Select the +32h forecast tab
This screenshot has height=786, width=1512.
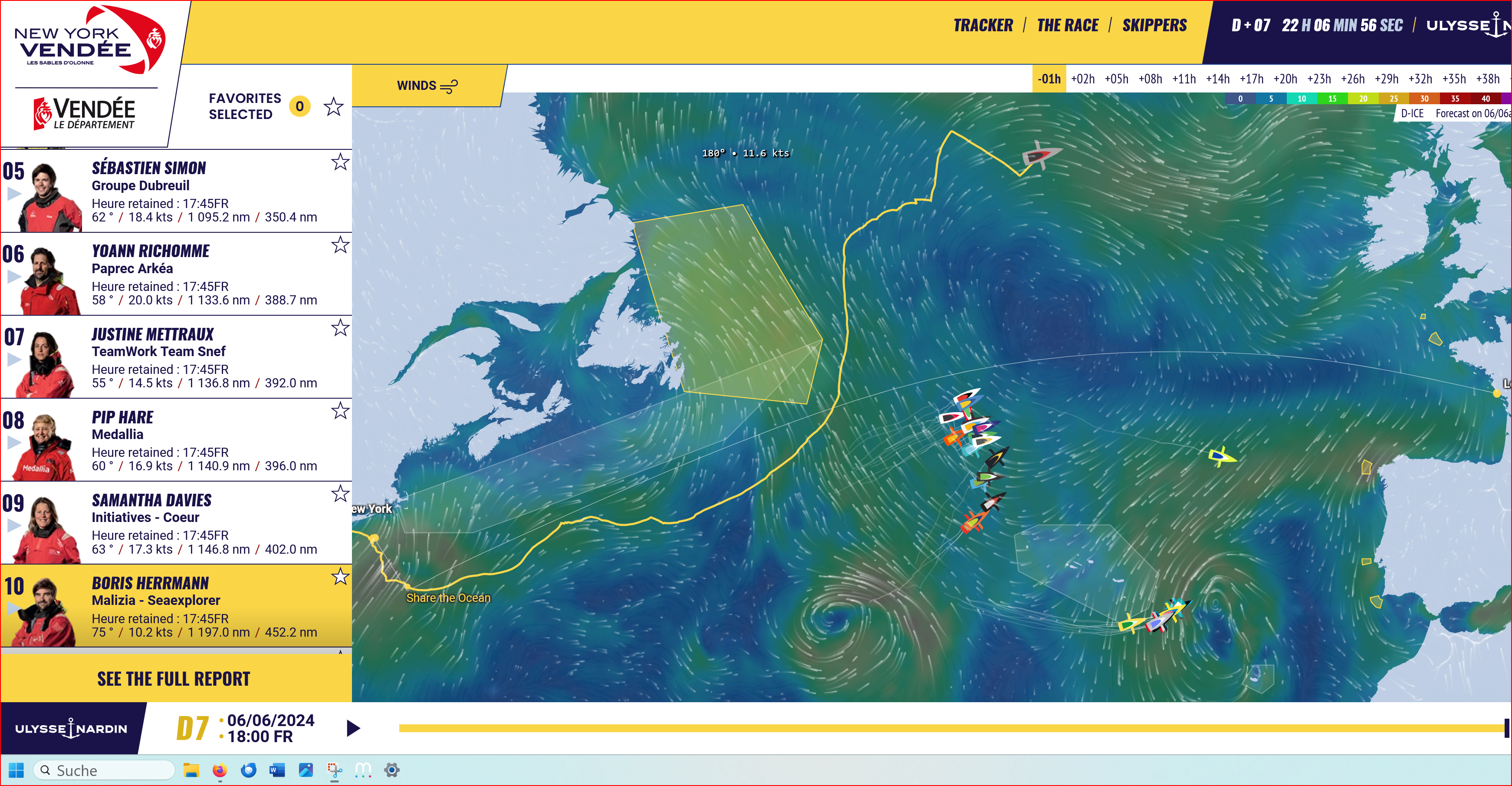[1420, 79]
